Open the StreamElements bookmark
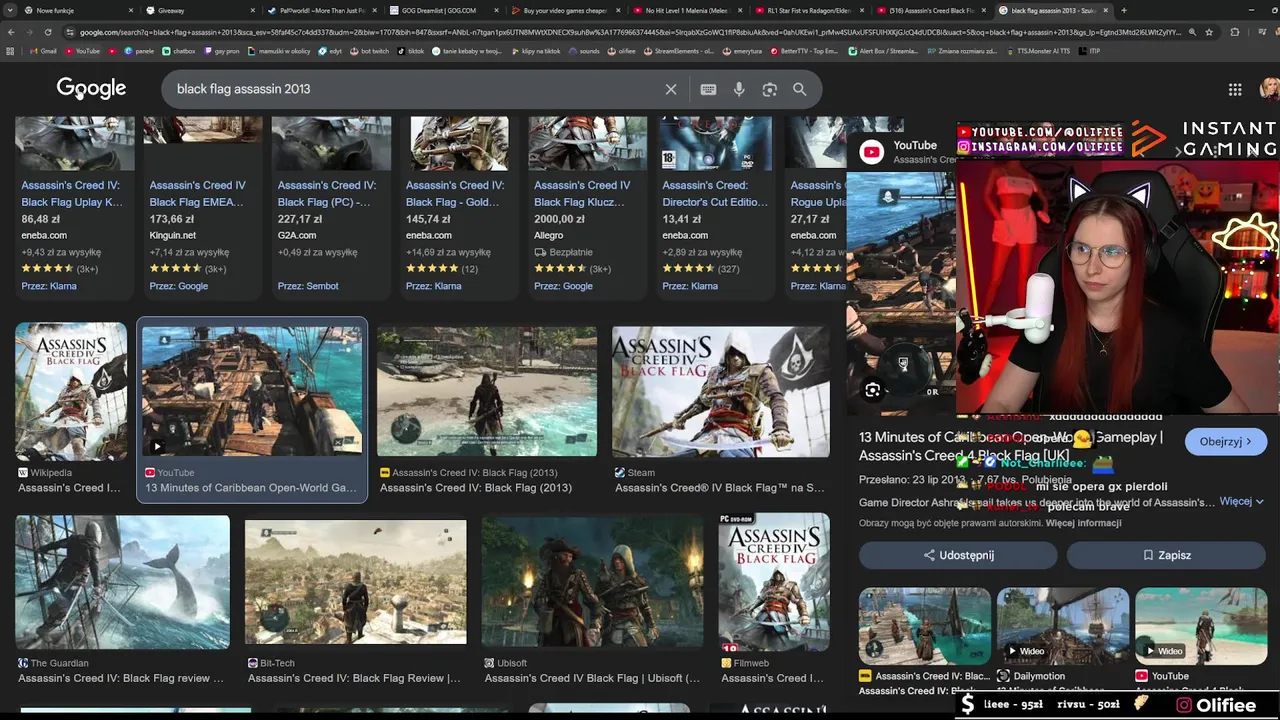The height and width of the screenshot is (720, 1280). click(679, 51)
